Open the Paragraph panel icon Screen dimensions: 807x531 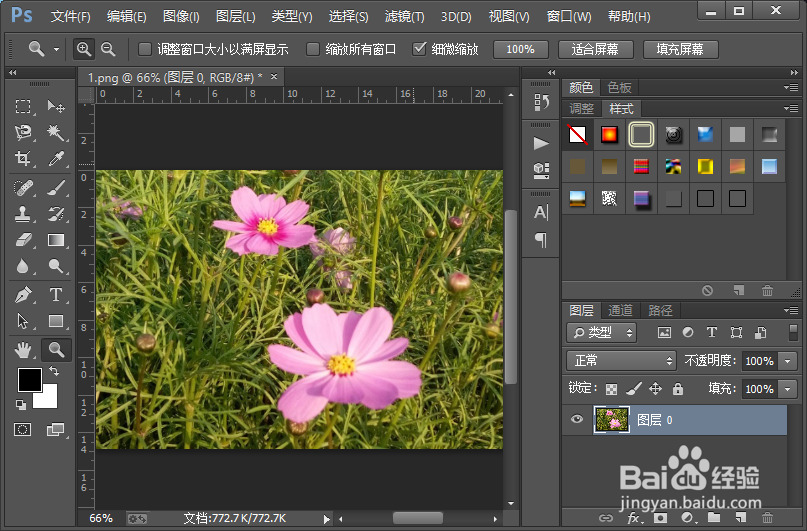(540, 240)
